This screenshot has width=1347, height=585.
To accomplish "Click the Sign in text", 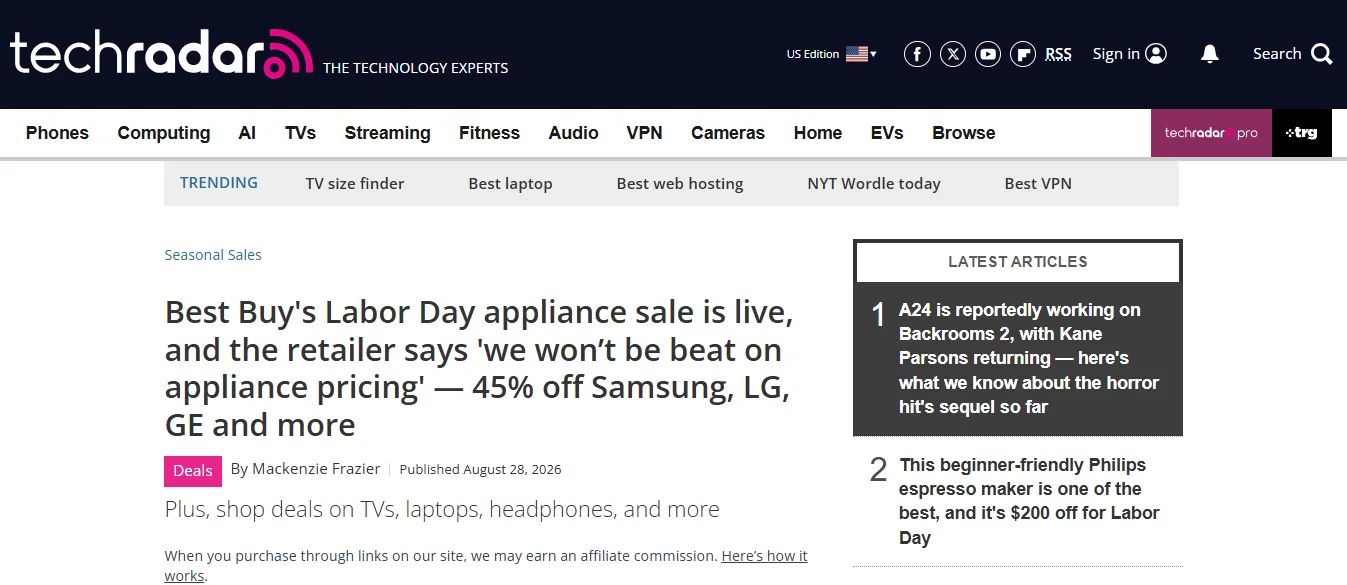I will click(1116, 54).
